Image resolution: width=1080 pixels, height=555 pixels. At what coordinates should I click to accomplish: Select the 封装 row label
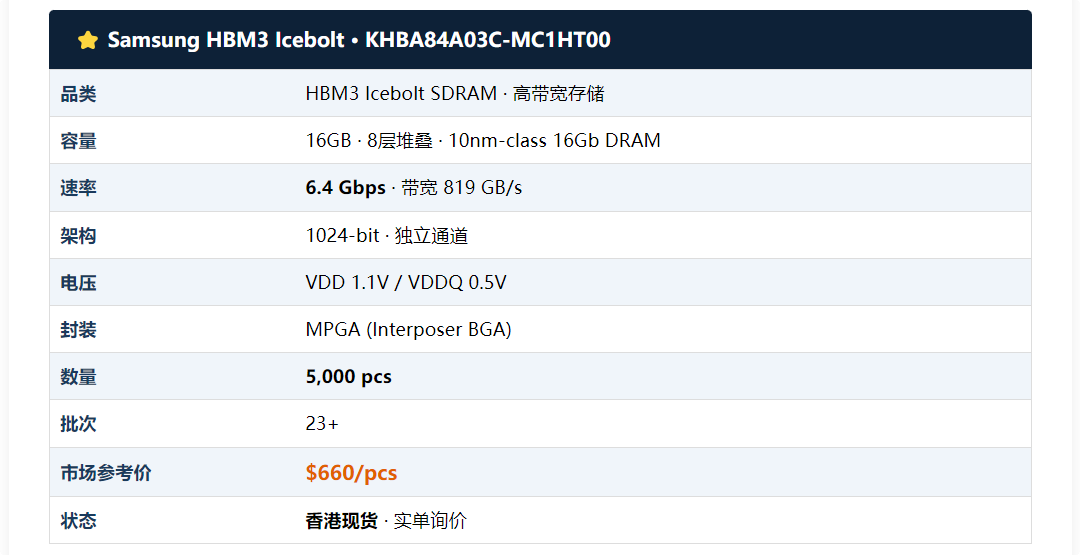coord(79,329)
